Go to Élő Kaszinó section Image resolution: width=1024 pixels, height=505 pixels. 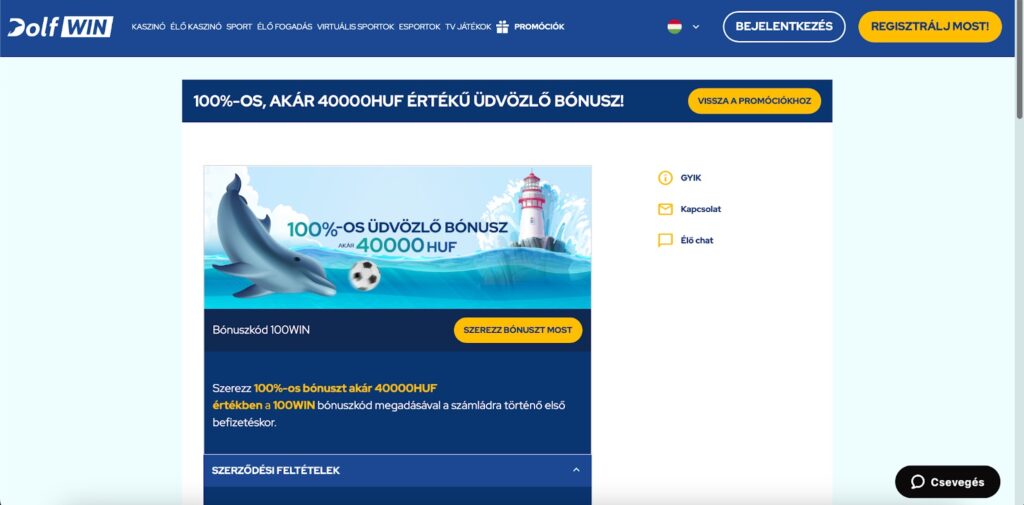[x=196, y=27]
